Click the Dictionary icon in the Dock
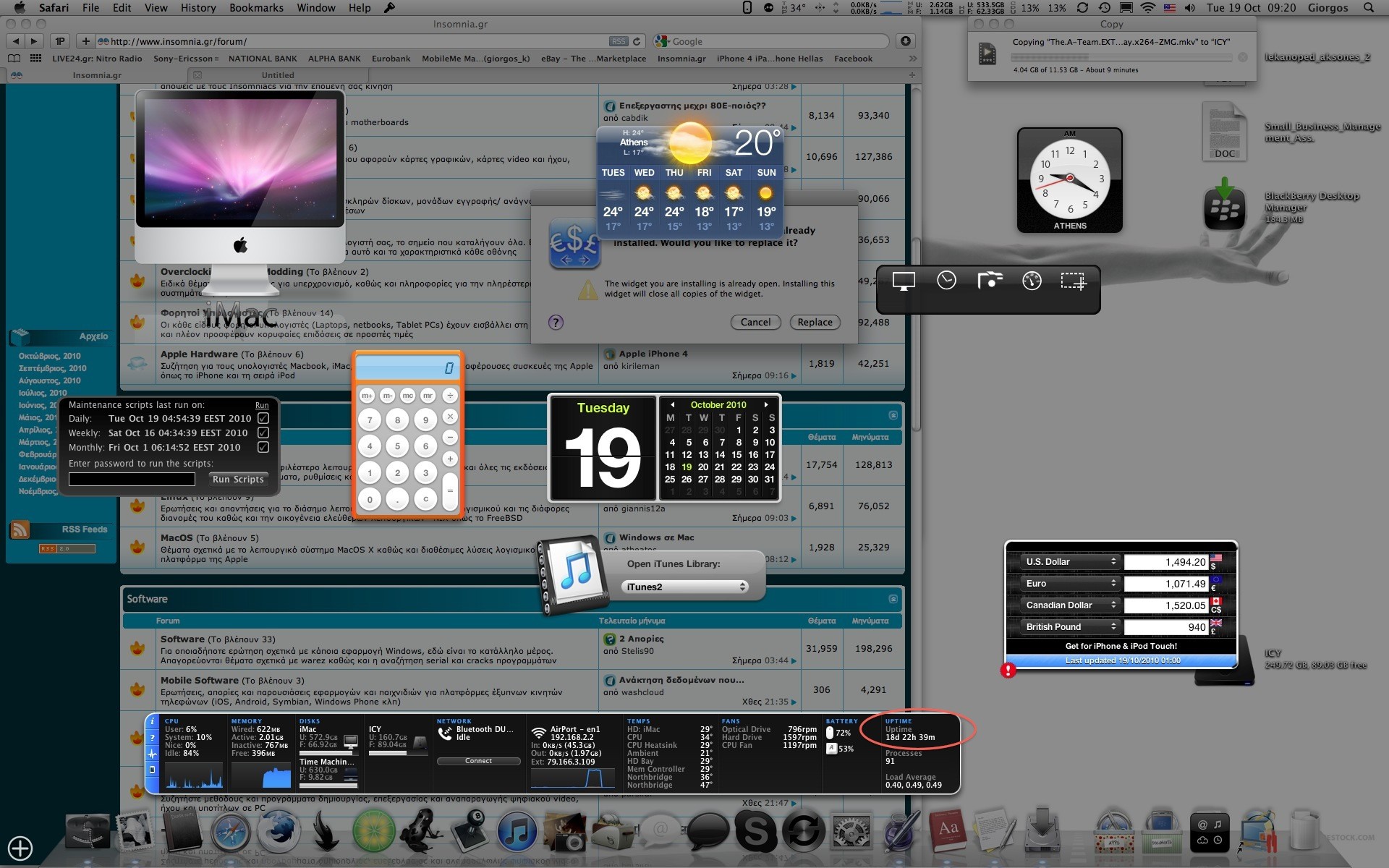Image resolution: width=1389 pixels, height=868 pixels. 946,831
